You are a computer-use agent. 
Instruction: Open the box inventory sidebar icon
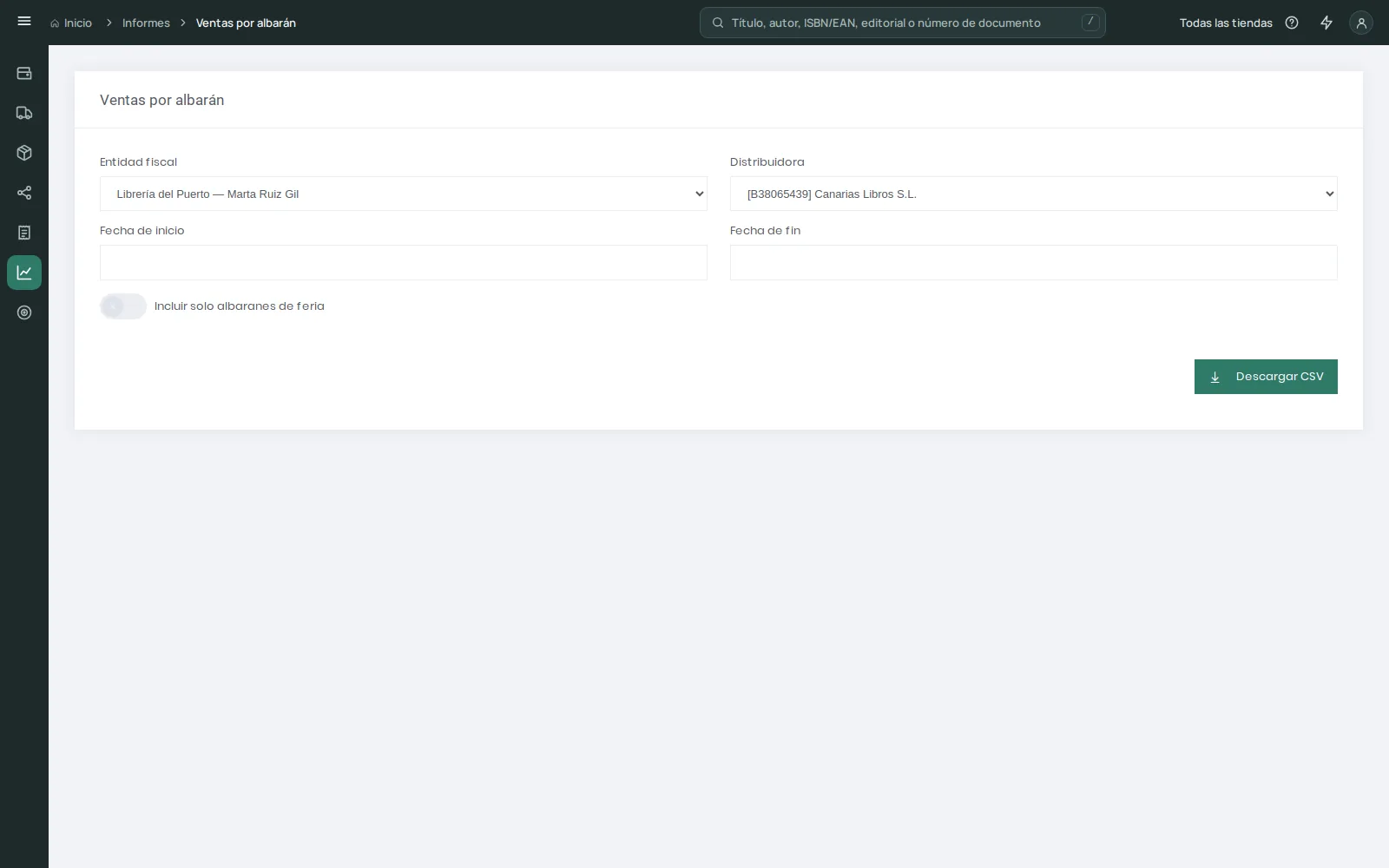[x=24, y=153]
